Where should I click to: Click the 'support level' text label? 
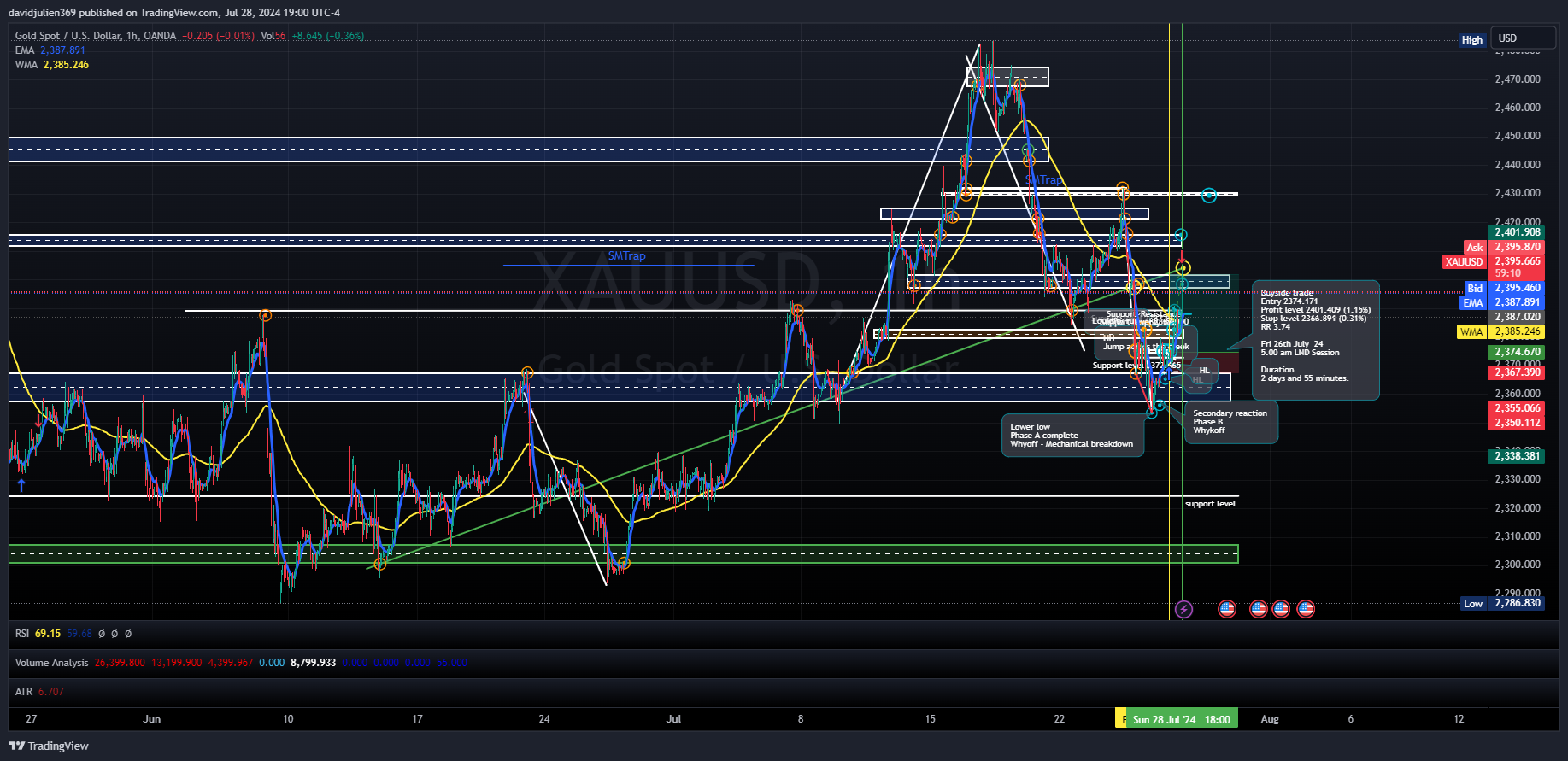(1210, 504)
